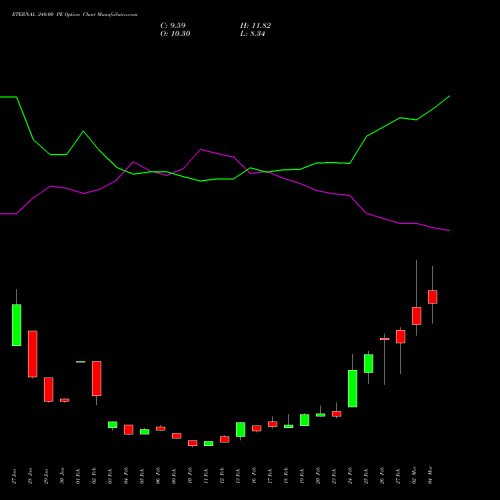The height and width of the screenshot is (500, 500).
Task: Select the tall green candle above 27 Jan
Action: [x=17, y=325]
